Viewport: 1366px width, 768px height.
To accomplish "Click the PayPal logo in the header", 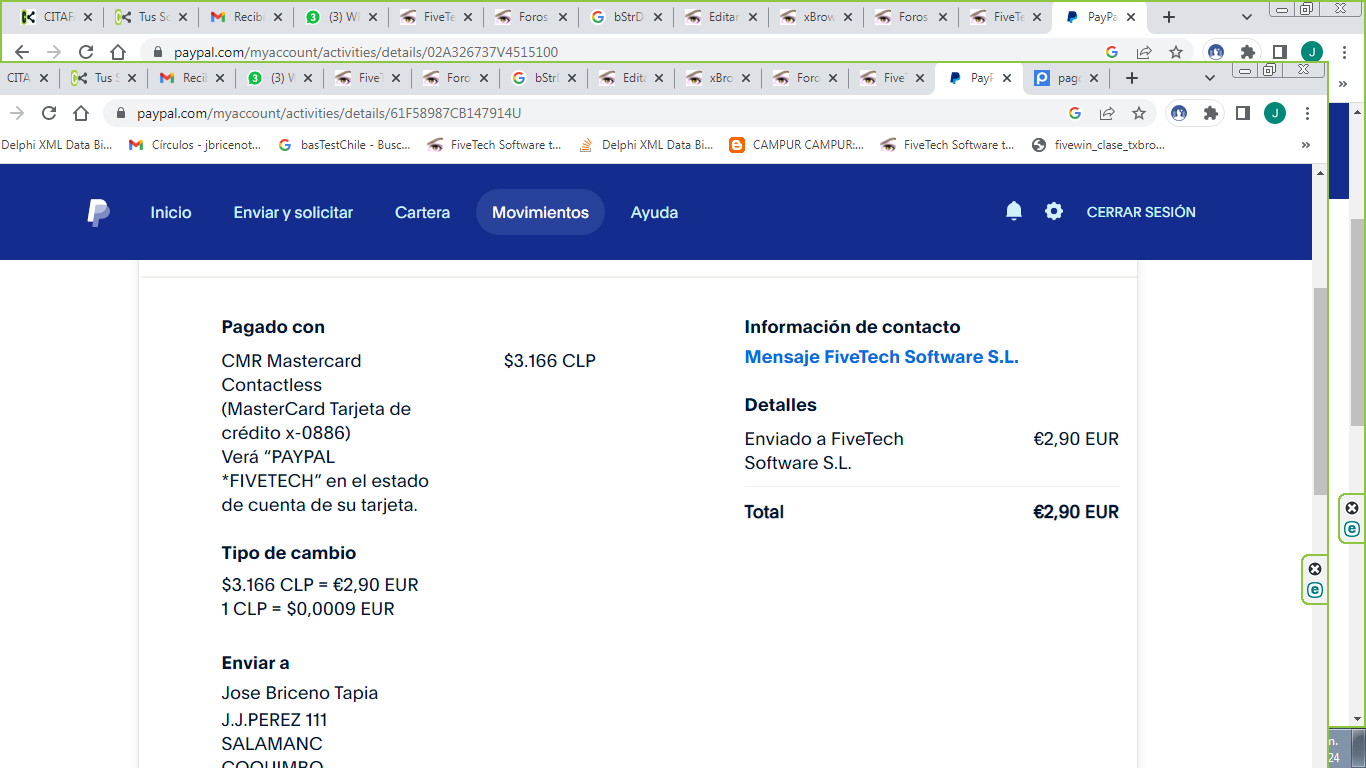I will 98,212.
